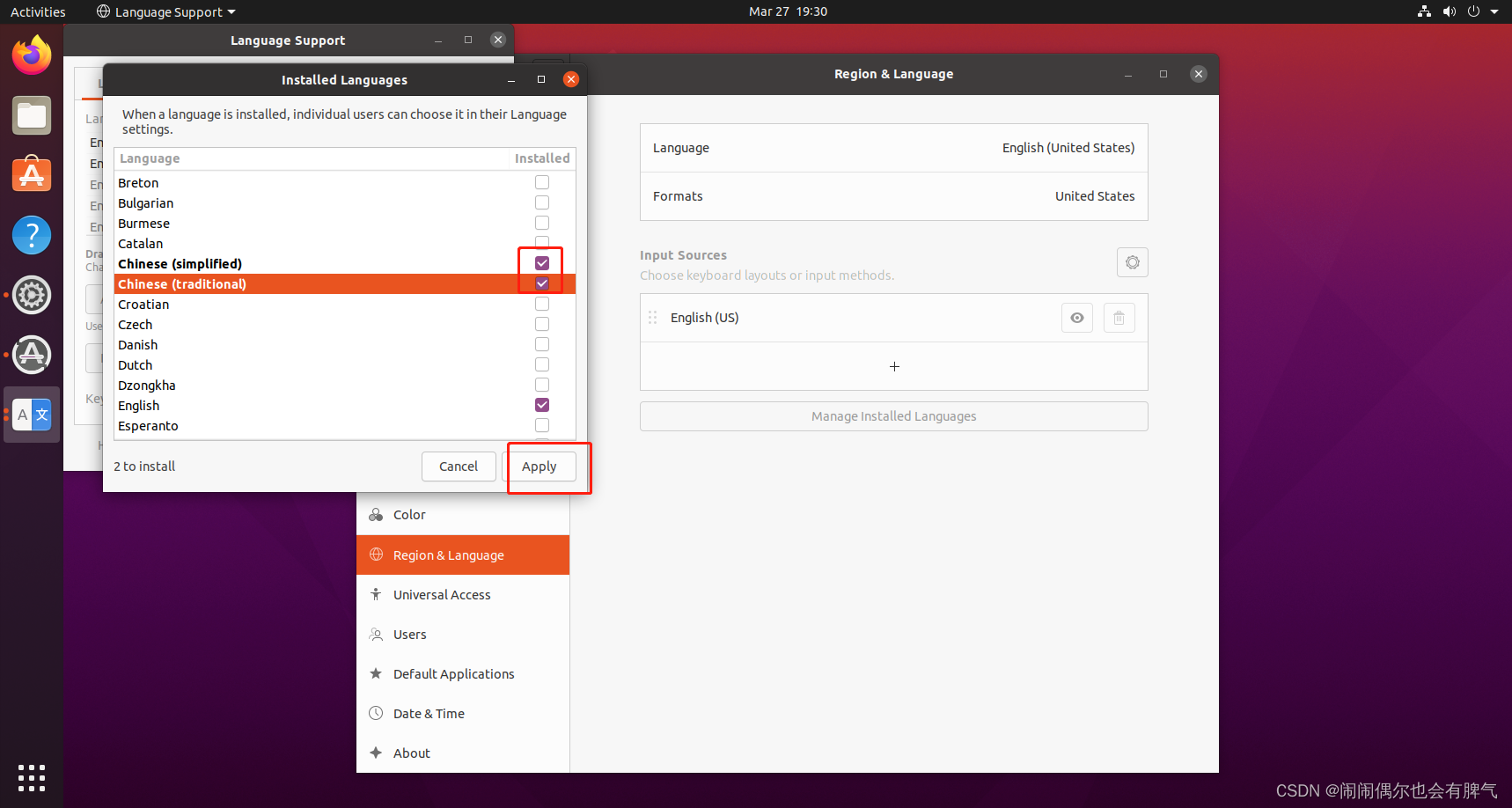This screenshot has height=808, width=1512.
Task: Toggle Breton installed checkbox
Action: (x=542, y=182)
